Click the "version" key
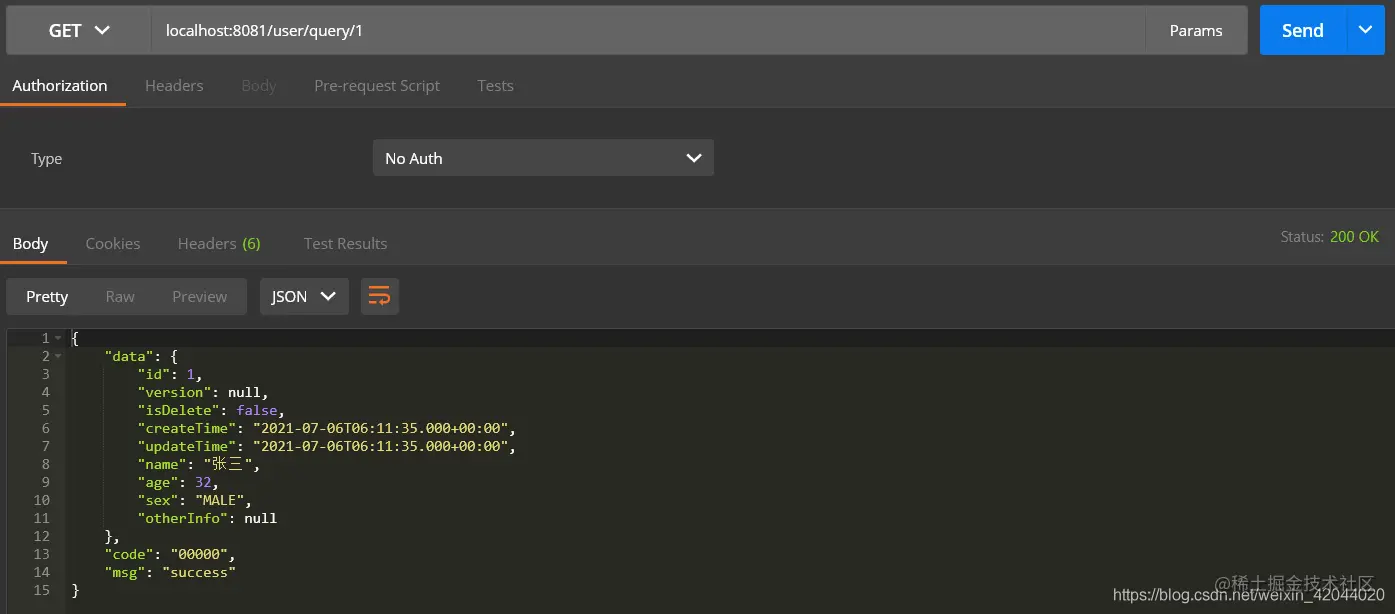Screen dimensions: 1395x614 174,392
